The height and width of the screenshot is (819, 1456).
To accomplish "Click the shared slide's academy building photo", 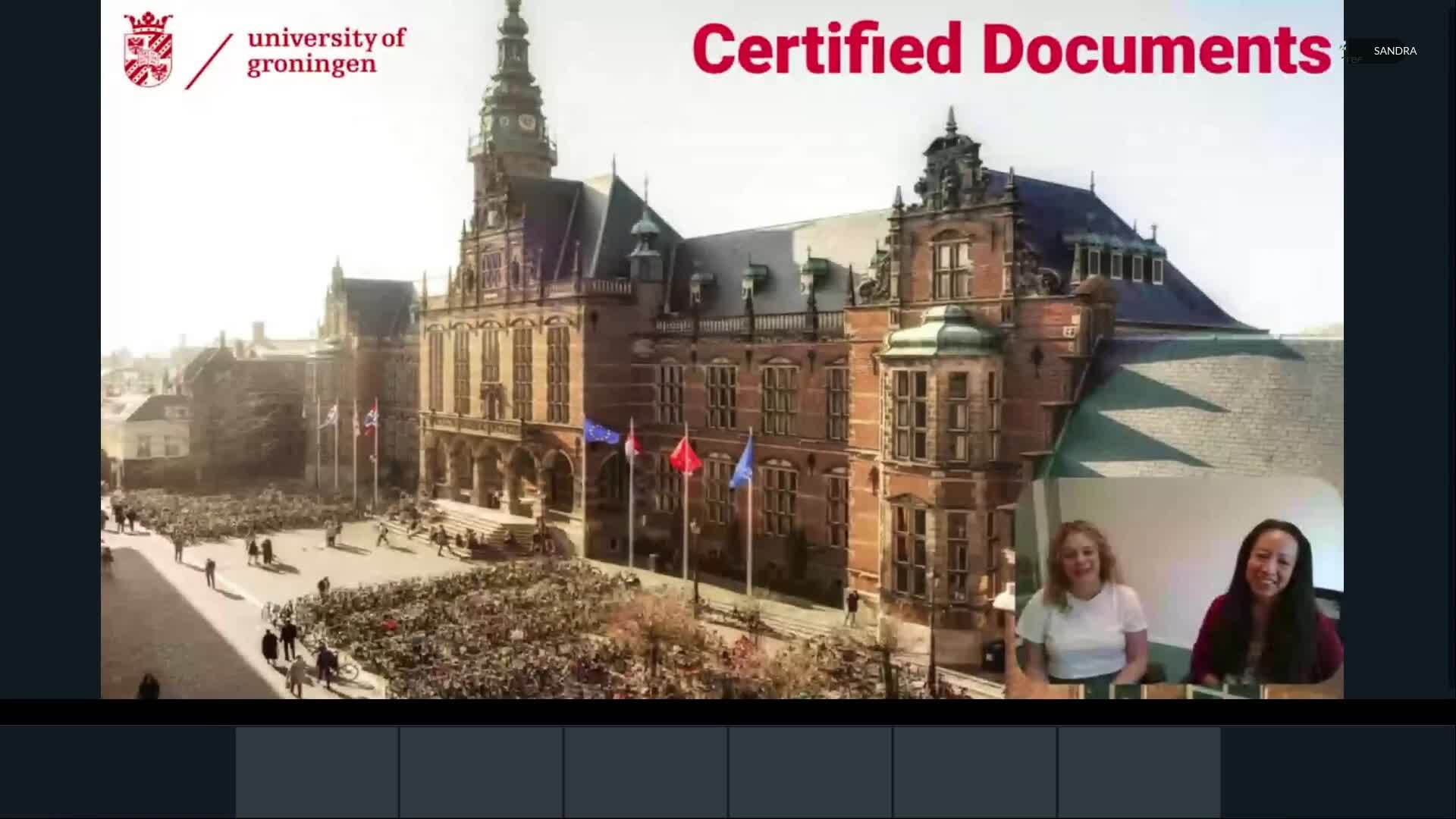I will (722, 349).
